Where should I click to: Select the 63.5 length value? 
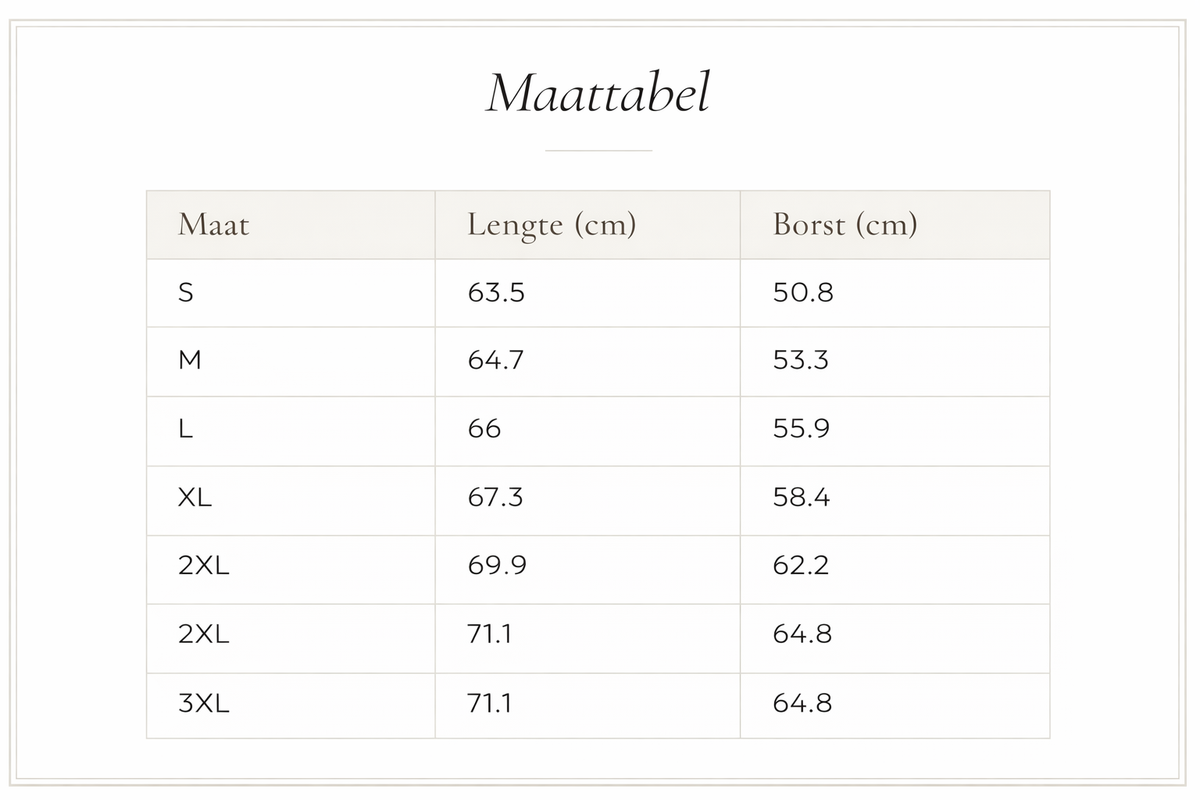(x=496, y=293)
